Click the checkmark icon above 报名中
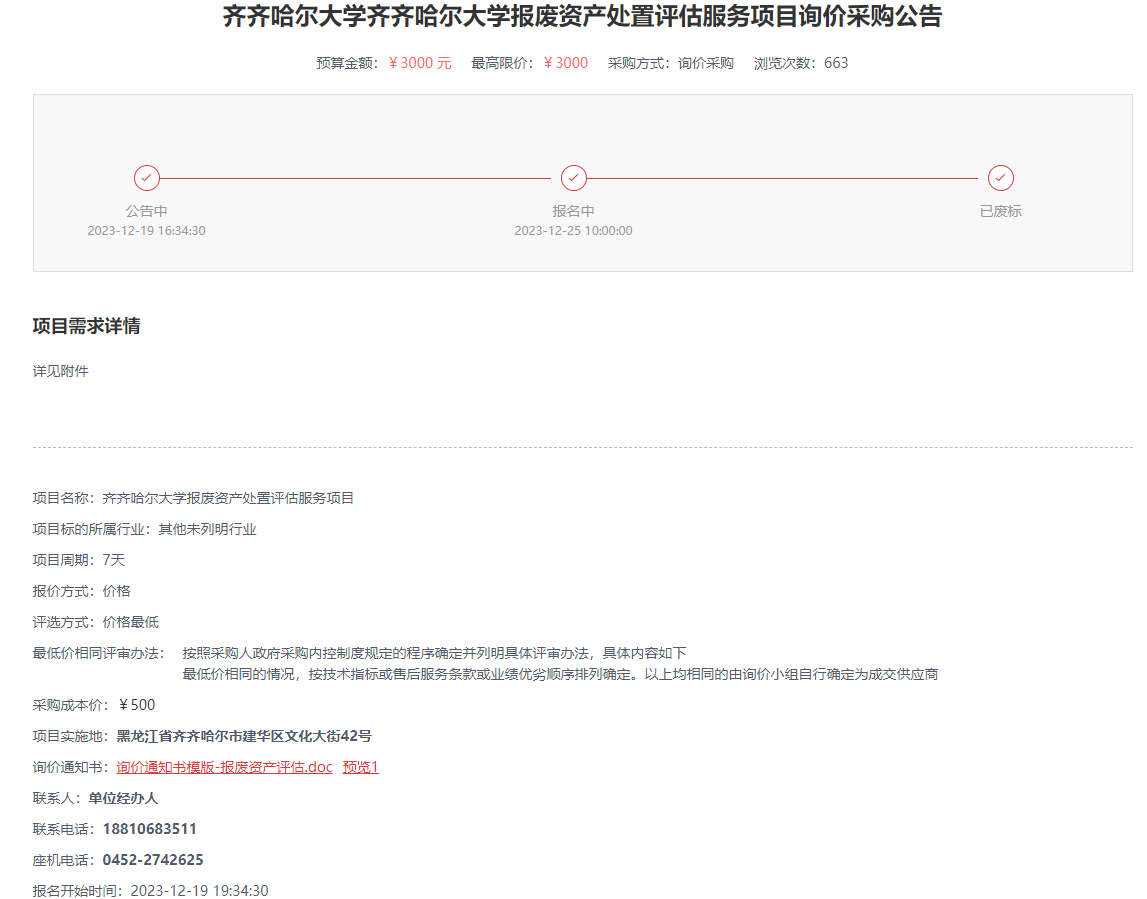Image resolution: width=1147 pixels, height=899 pixels. [x=573, y=178]
